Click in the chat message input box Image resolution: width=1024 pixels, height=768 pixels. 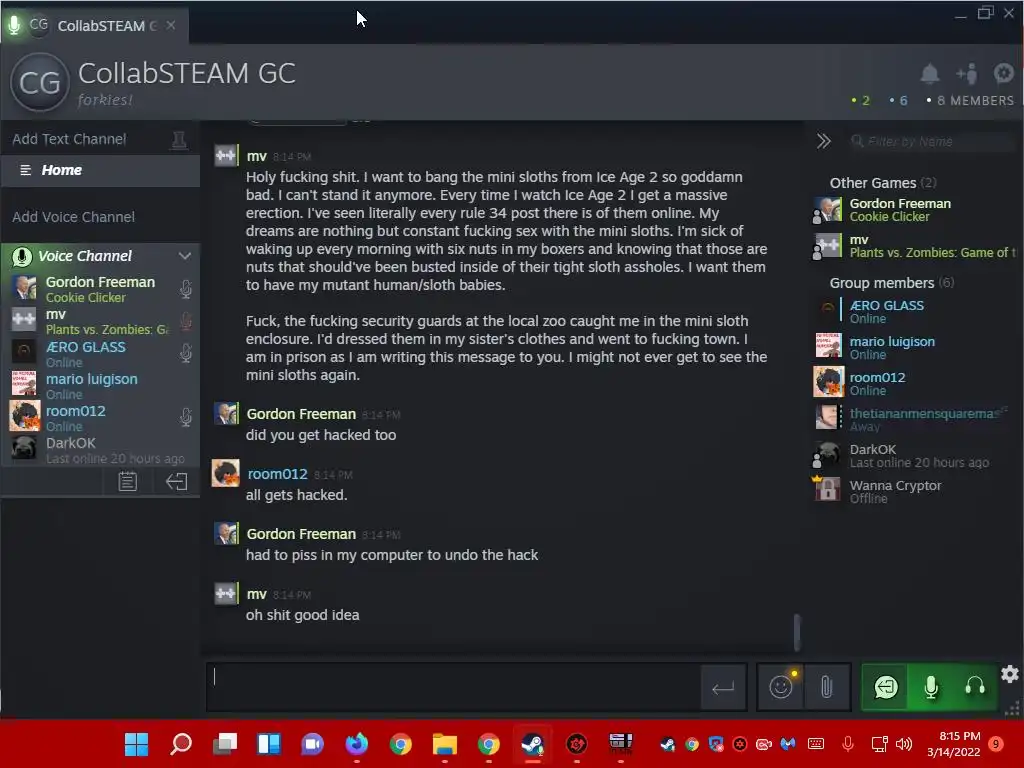pyautogui.click(x=453, y=687)
